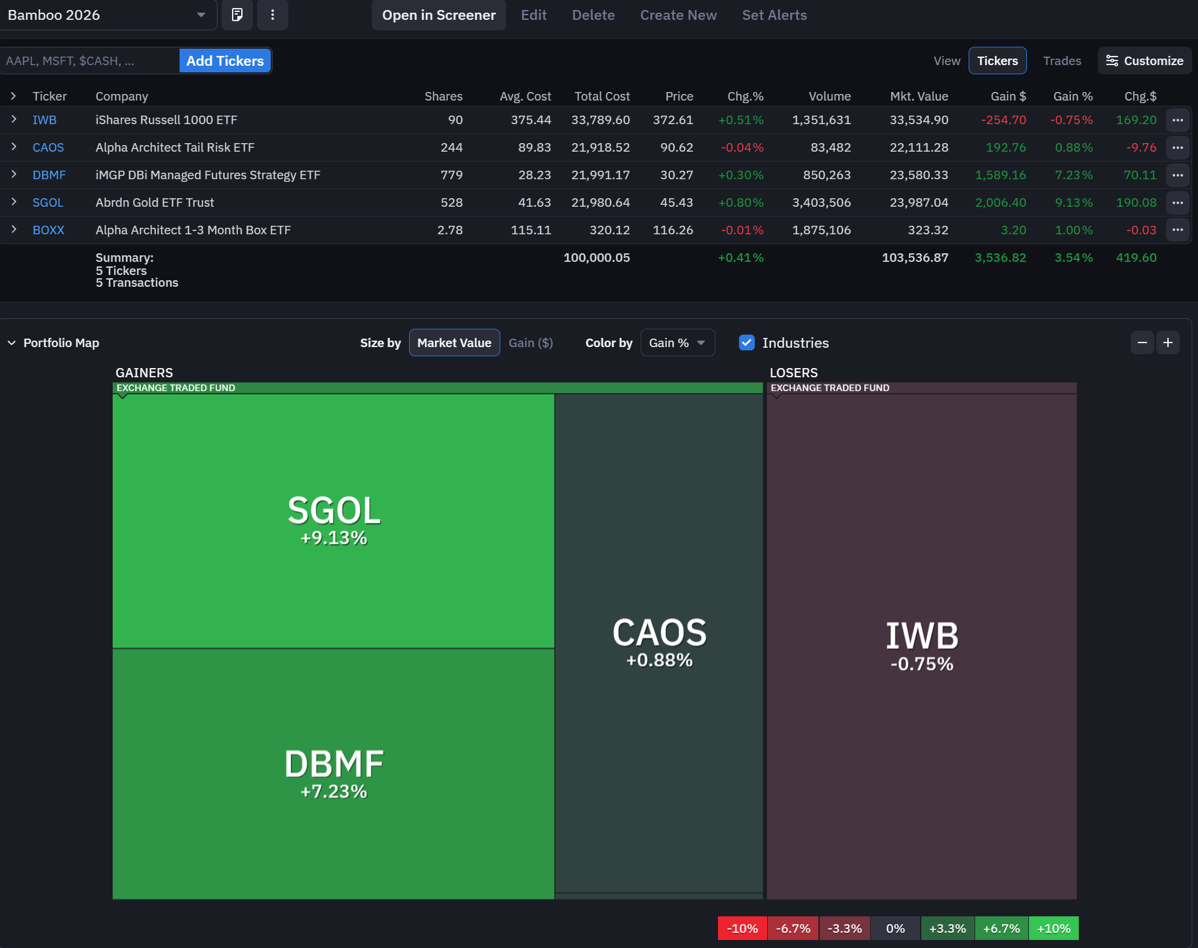Open the Color by Gain % dropdown
1198x948 pixels.
coord(677,343)
